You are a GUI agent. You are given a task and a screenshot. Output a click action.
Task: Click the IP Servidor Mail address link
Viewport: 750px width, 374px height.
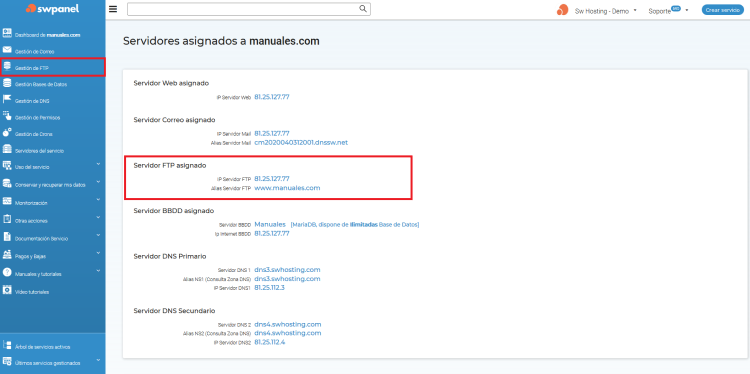point(272,133)
